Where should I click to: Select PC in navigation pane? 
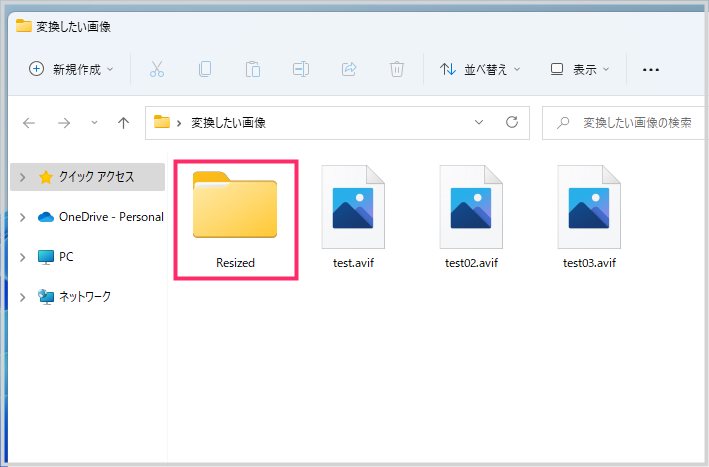(x=66, y=257)
